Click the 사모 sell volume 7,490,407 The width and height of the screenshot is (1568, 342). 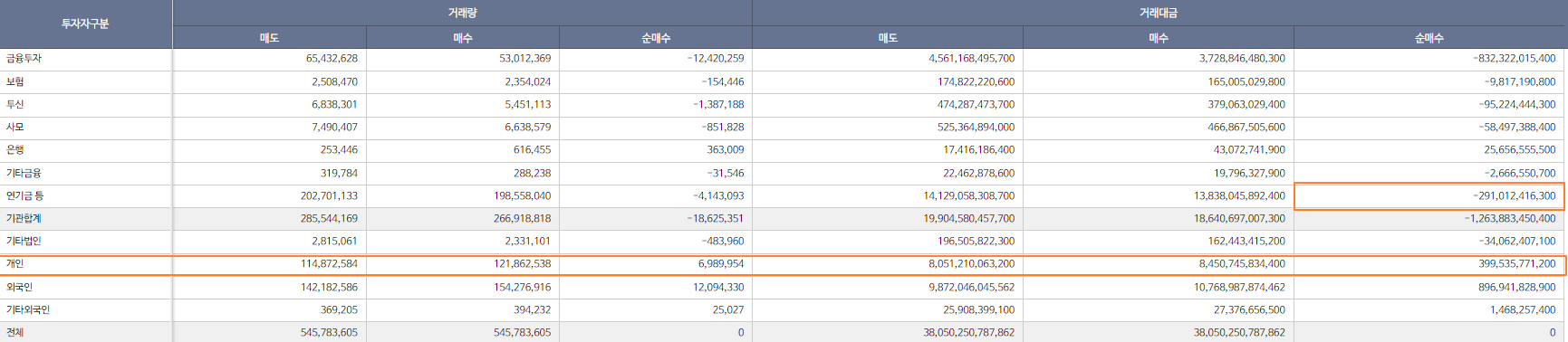point(334,128)
